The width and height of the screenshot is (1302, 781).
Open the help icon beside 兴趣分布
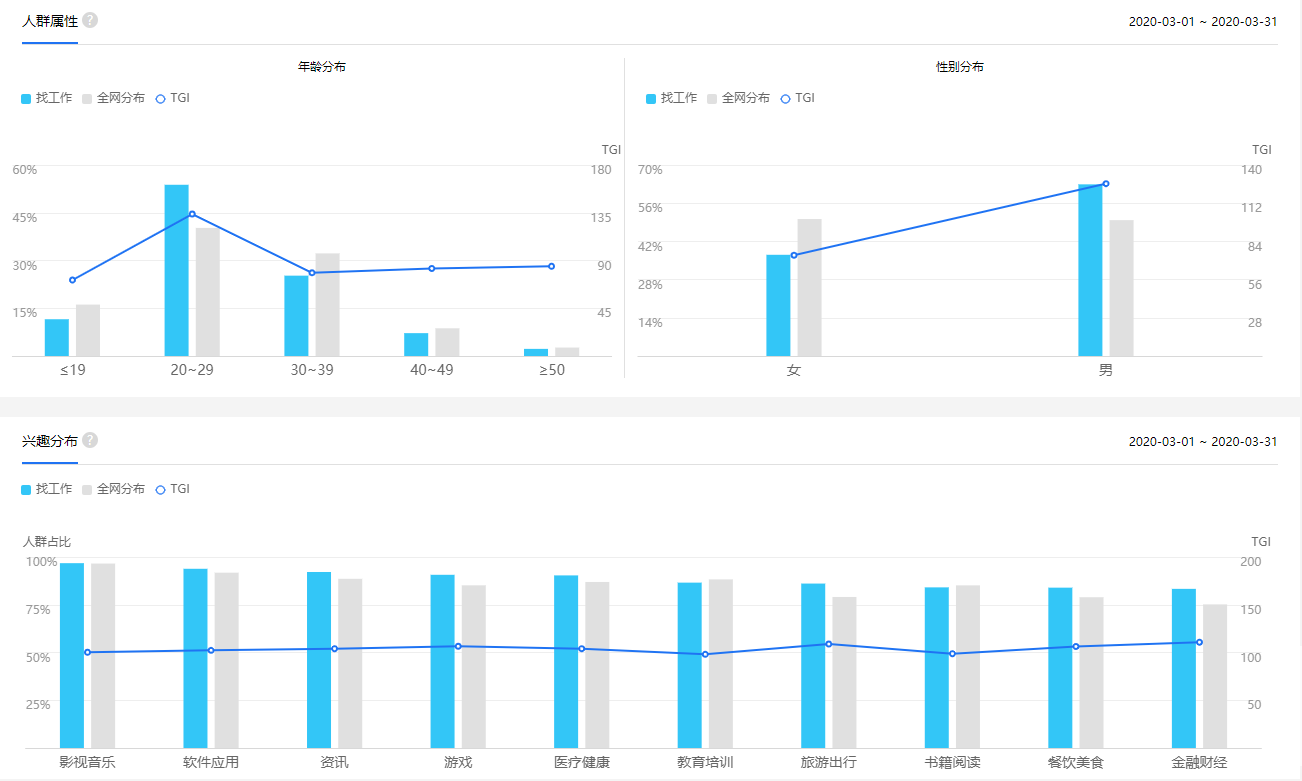(90, 441)
